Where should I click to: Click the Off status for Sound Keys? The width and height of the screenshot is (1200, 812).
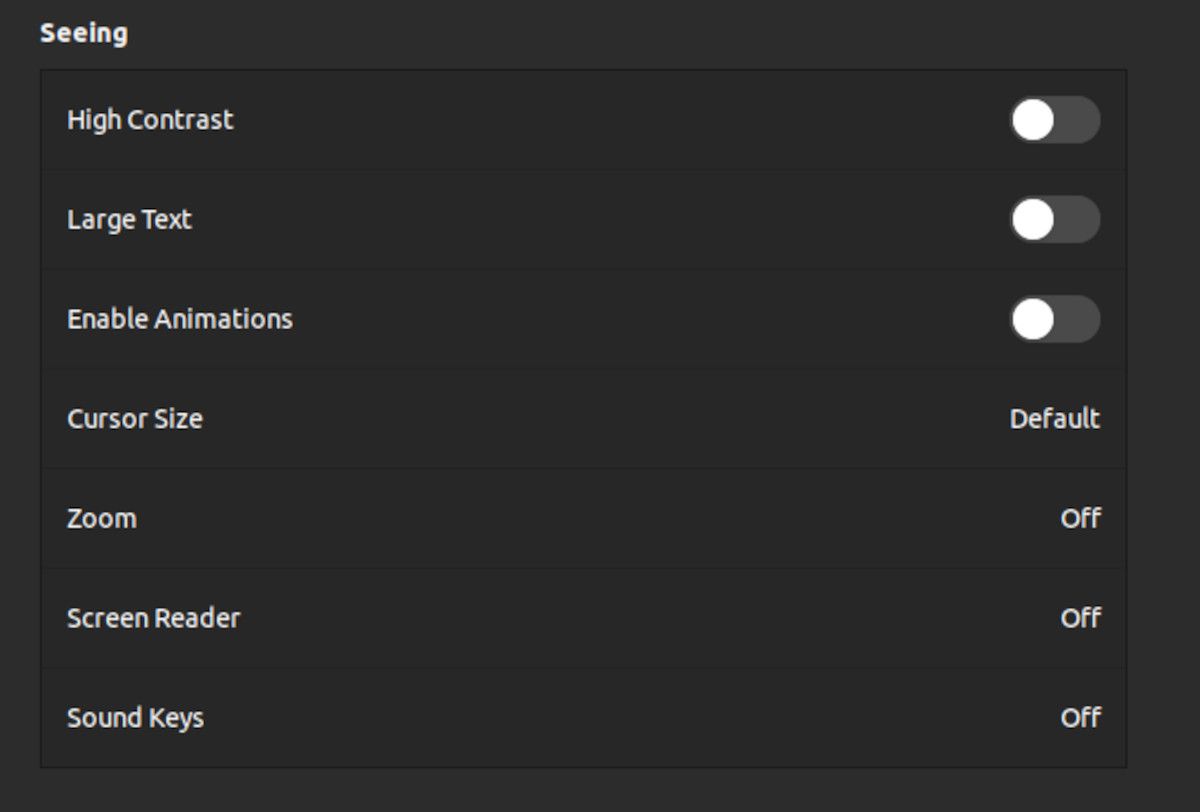pos(1080,718)
